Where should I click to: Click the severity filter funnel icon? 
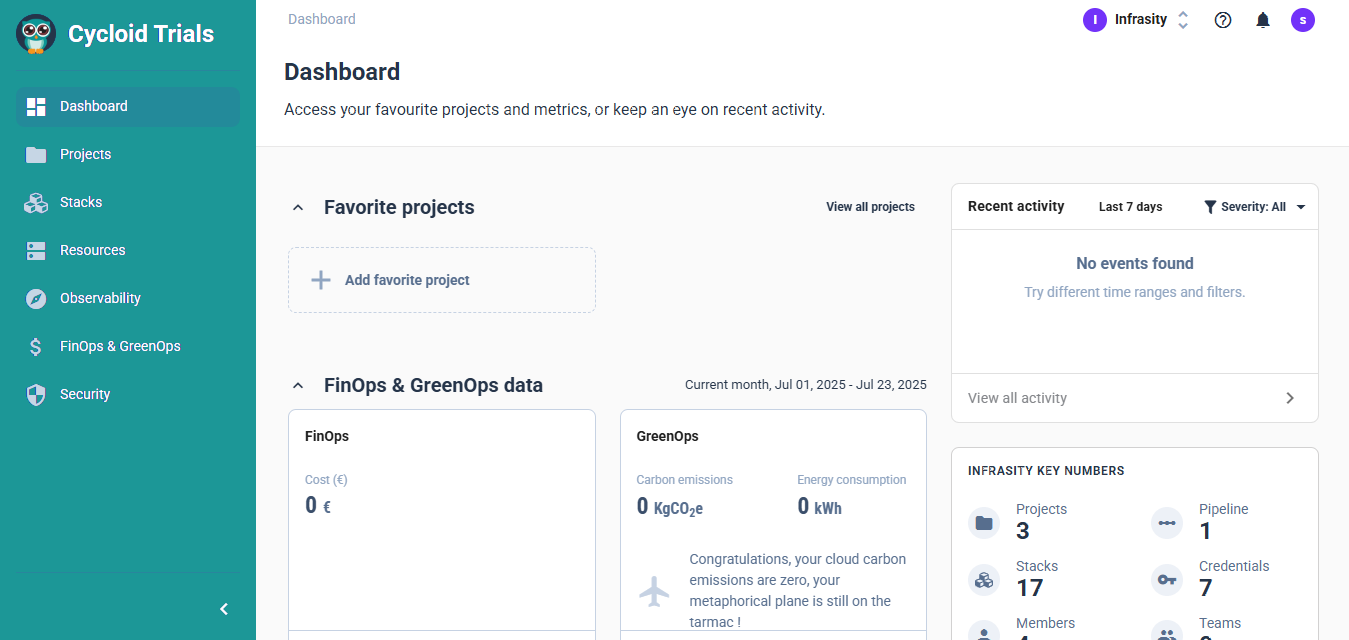(x=1210, y=207)
